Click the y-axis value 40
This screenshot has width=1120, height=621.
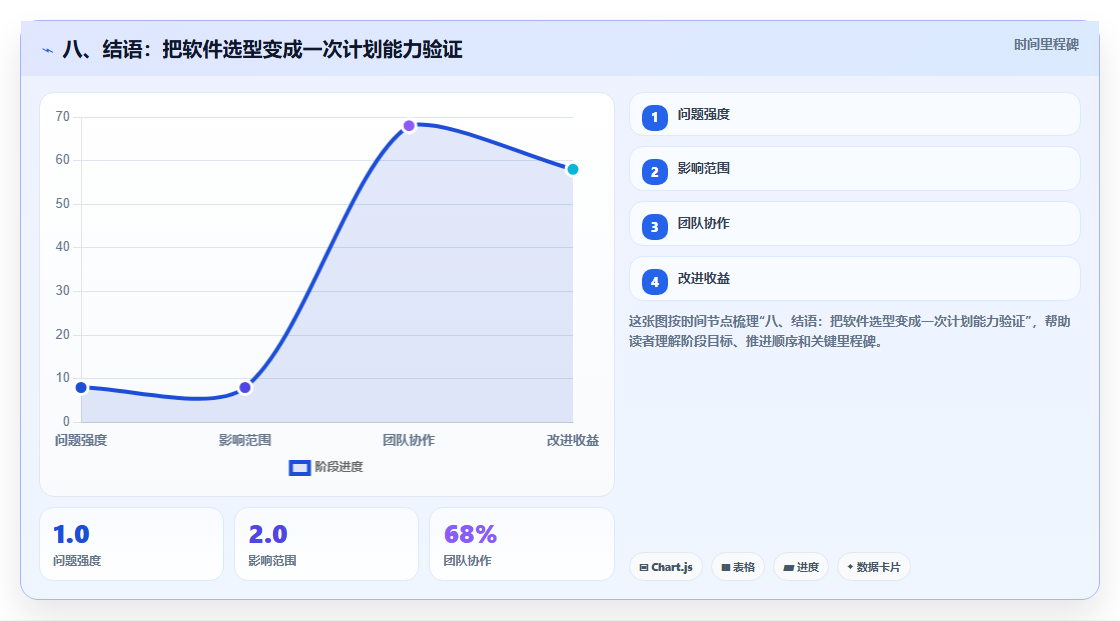[x=63, y=247]
